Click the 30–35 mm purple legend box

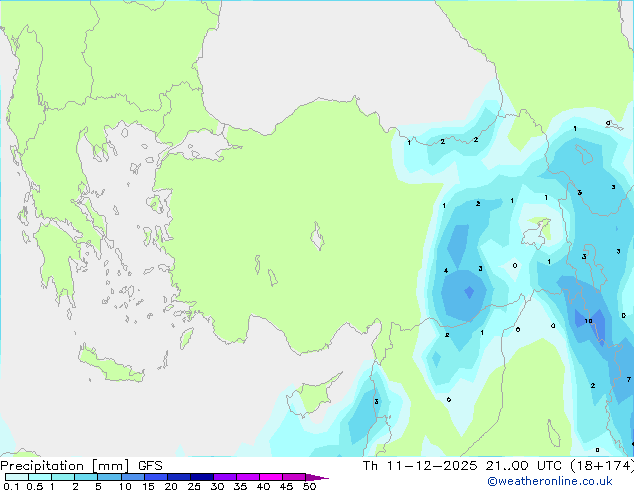pos(225,477)
